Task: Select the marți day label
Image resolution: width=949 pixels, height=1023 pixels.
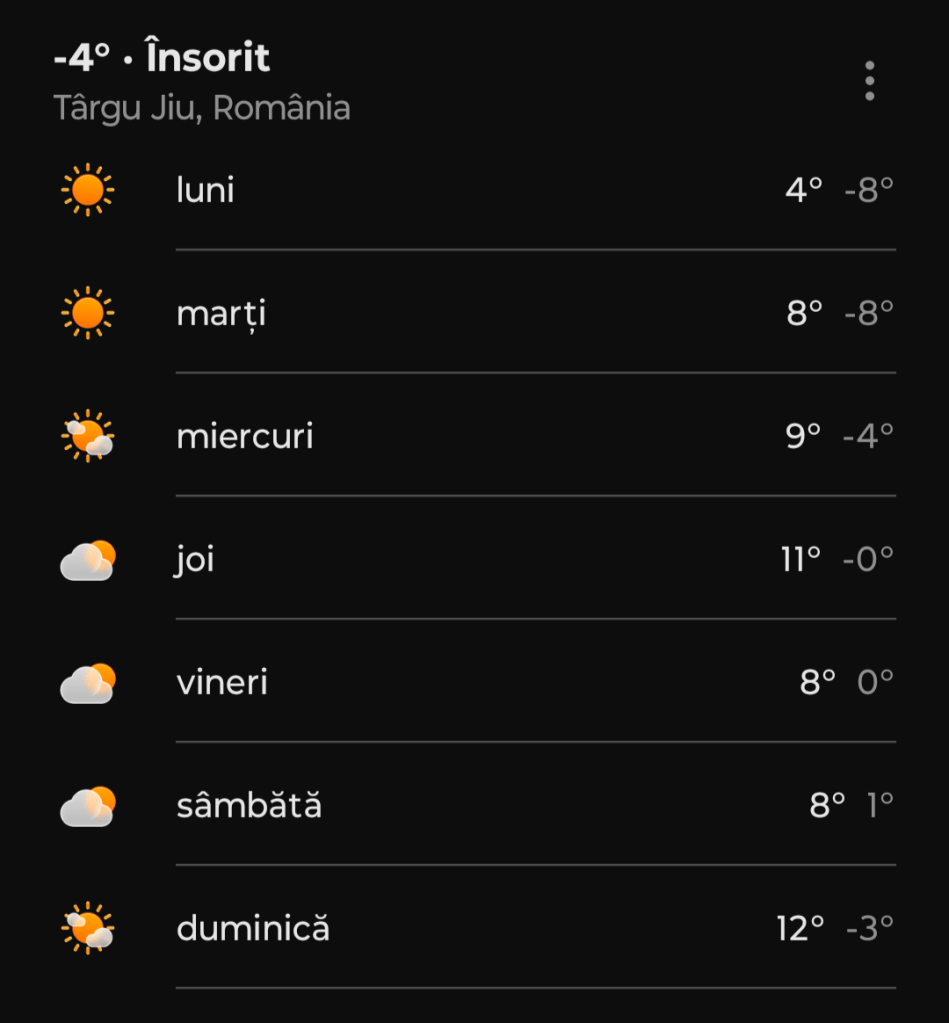Action: [x=221, y=314]
